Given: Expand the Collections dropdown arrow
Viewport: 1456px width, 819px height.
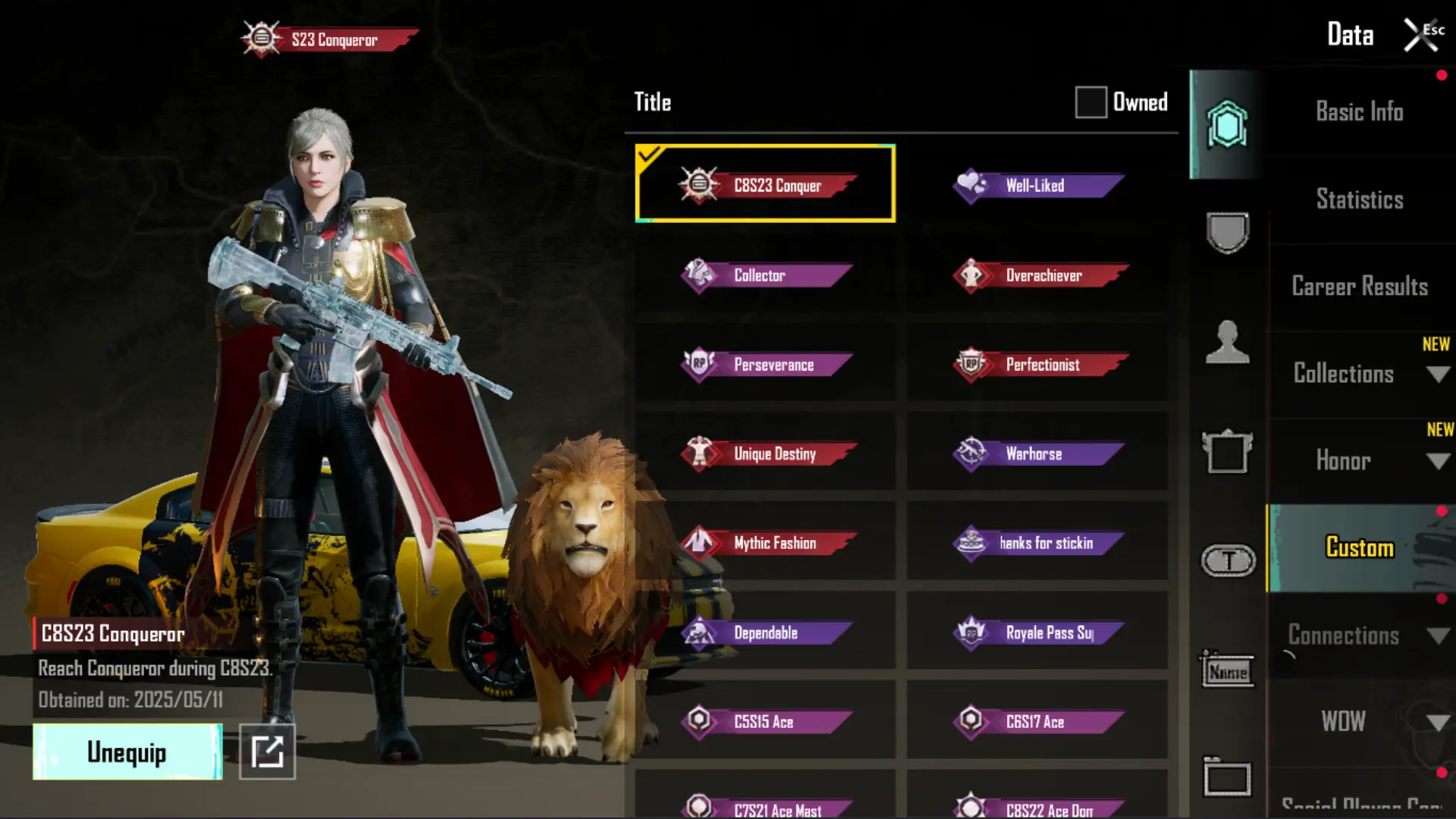Looking at the screenshot, I should pos(1438,374).
